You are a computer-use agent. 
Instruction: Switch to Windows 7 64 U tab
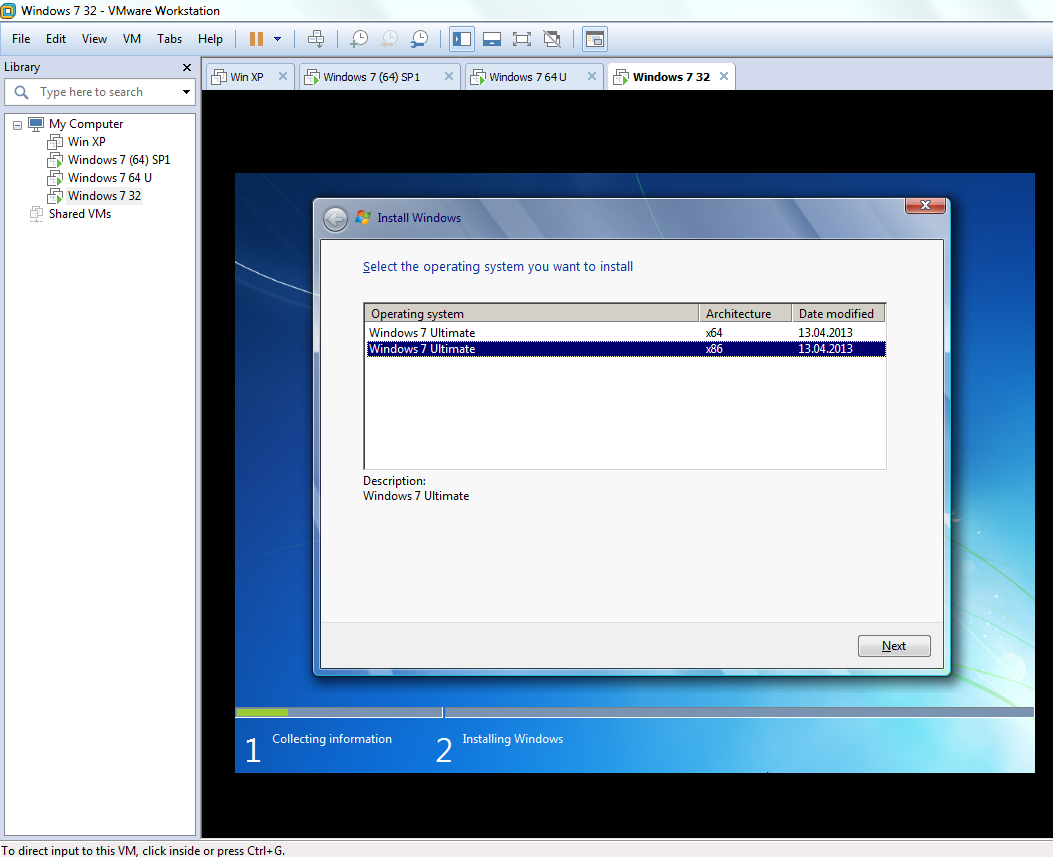pyautogui.click(x=528, y=77)
